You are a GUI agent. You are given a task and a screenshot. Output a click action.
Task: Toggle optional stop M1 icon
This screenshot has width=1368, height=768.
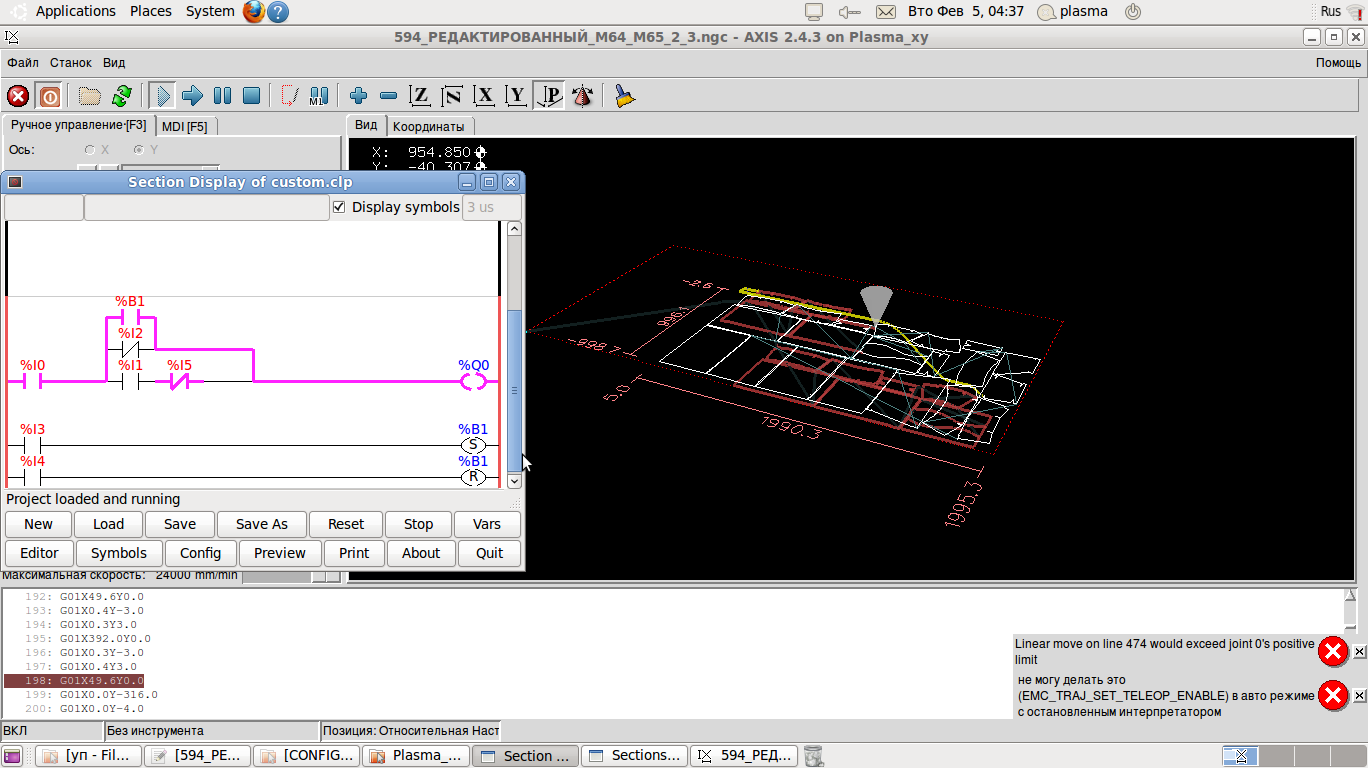[x=319, y=96]
